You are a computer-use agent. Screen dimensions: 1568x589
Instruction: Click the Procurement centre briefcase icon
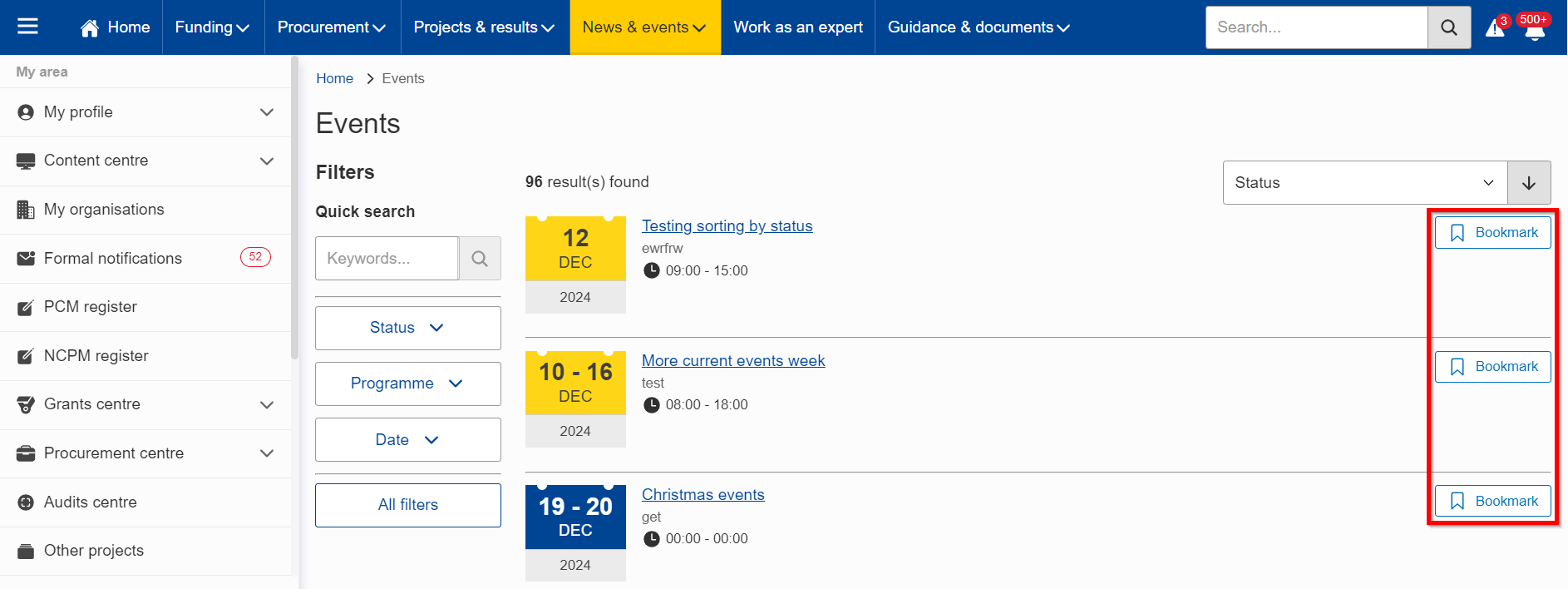(26, 453)
